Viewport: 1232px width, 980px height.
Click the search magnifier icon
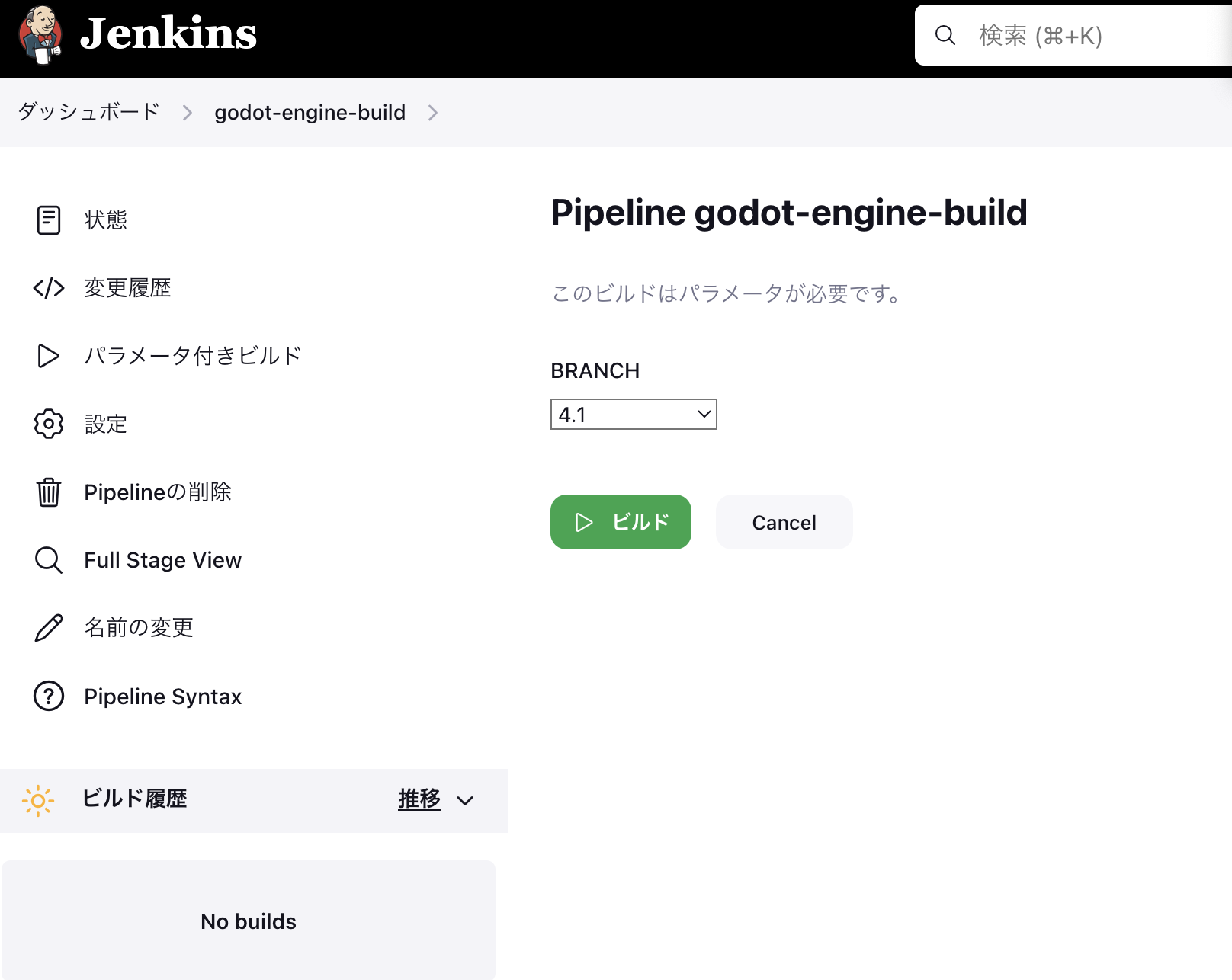pos(945,35)
